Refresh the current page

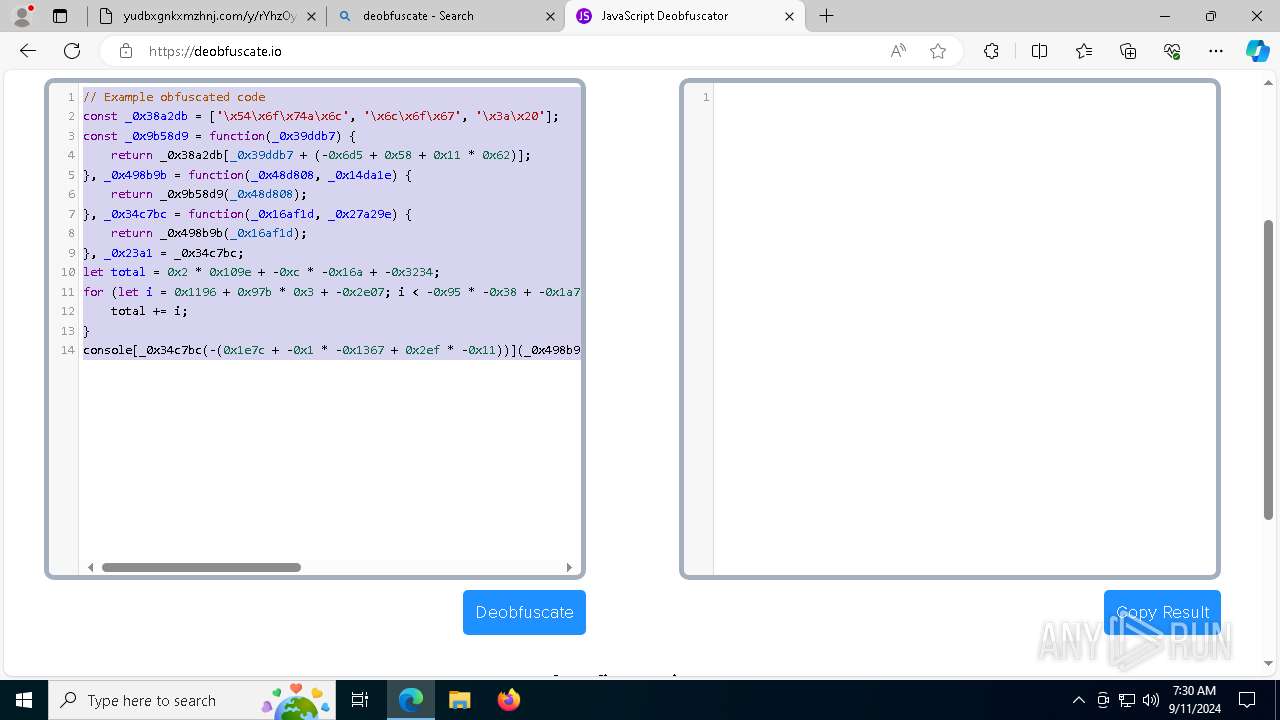(x=72, y=51)
